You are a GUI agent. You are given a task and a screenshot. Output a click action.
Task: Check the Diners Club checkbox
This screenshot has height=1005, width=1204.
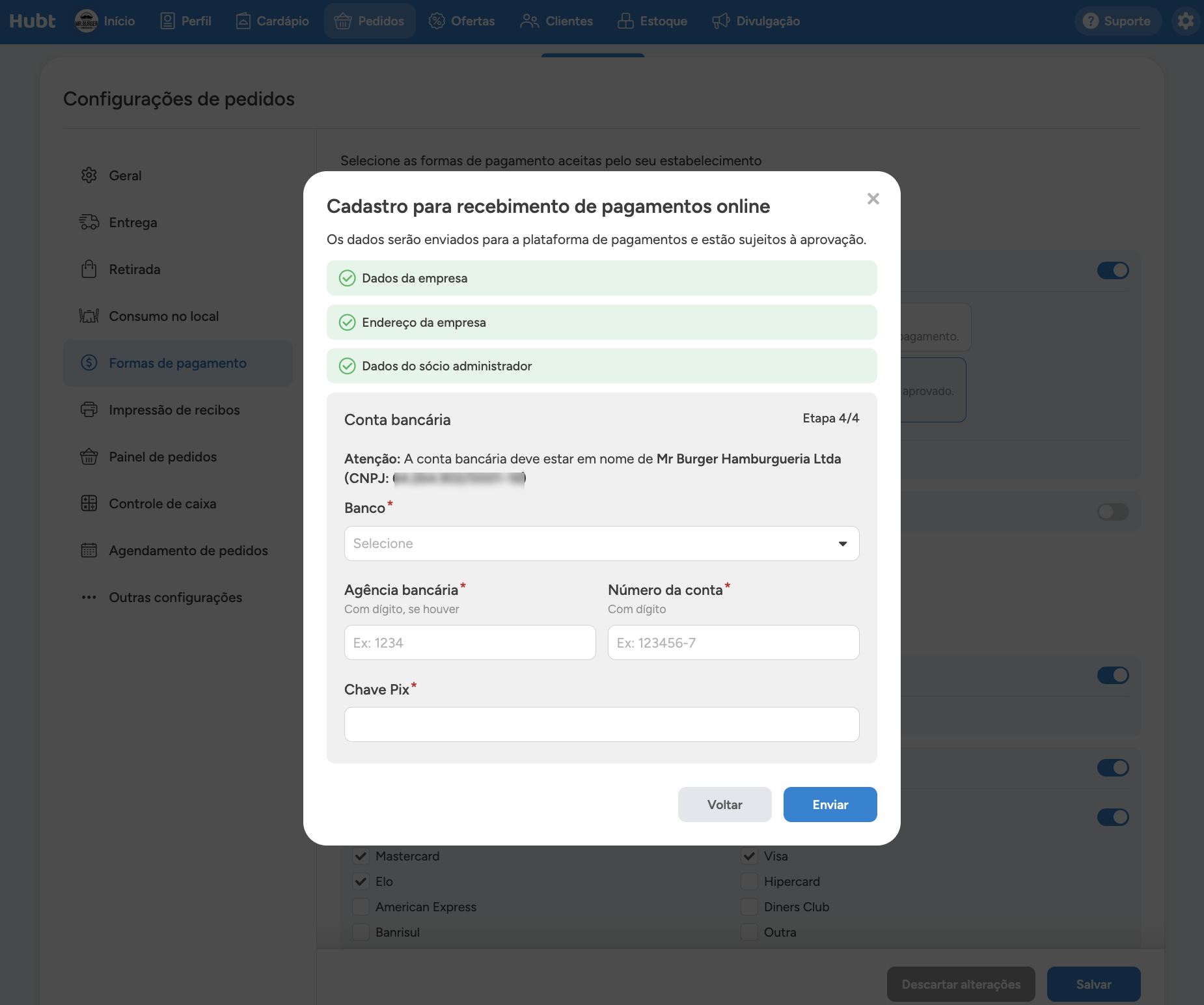pos(749,907)
